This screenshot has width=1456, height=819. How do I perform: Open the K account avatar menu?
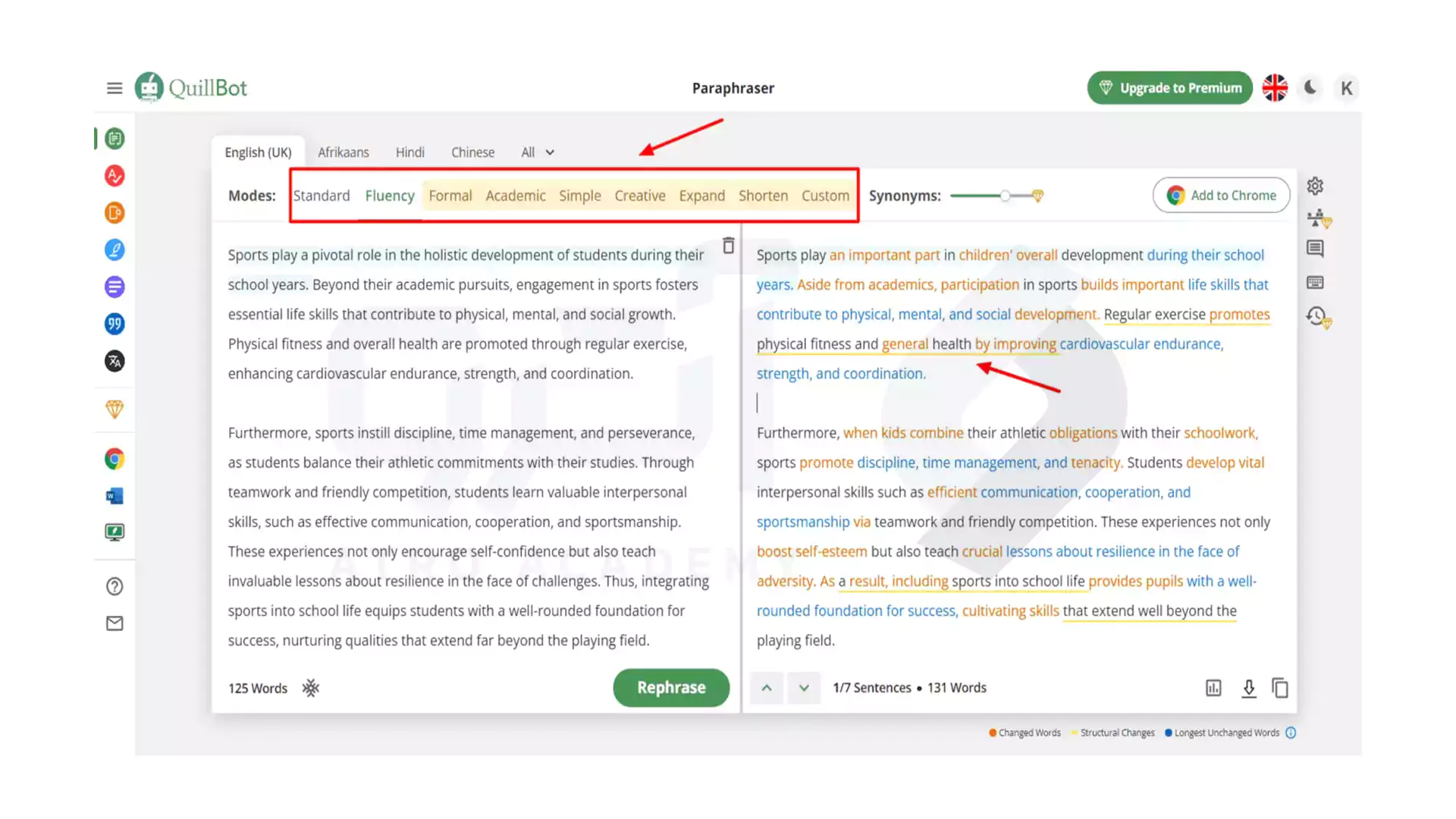click(x=1346, y=88)
